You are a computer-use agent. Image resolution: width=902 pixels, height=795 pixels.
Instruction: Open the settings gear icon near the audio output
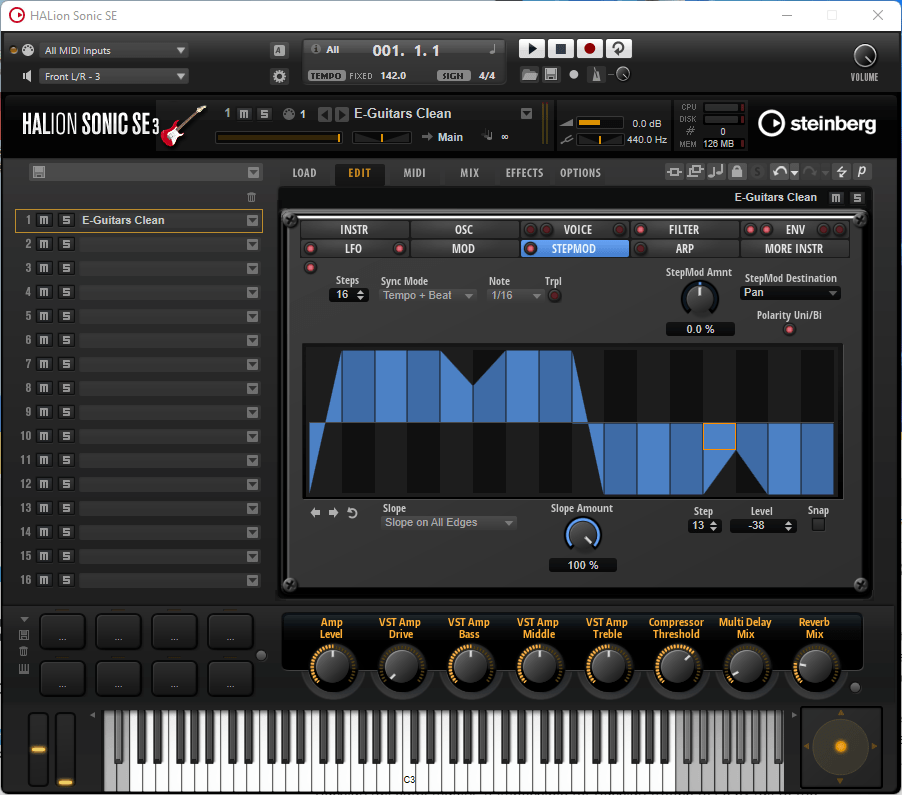279,76
